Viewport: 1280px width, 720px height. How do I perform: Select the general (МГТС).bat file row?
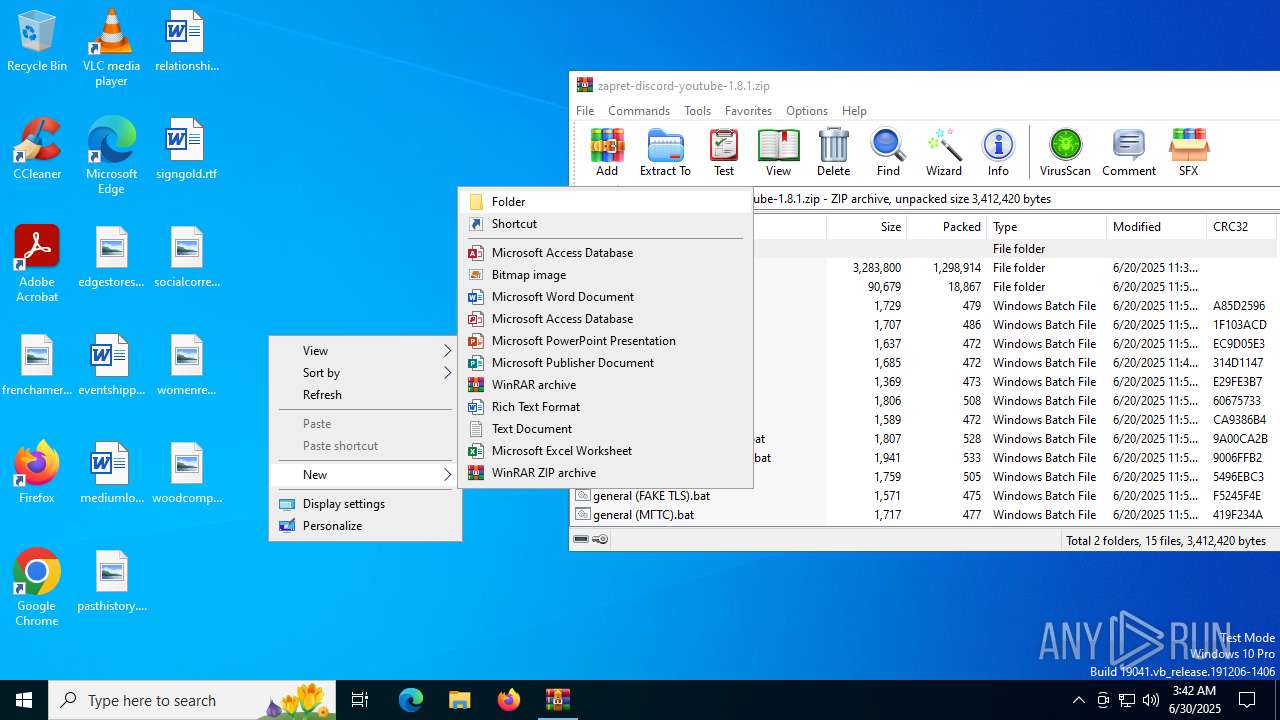[923, 514]
